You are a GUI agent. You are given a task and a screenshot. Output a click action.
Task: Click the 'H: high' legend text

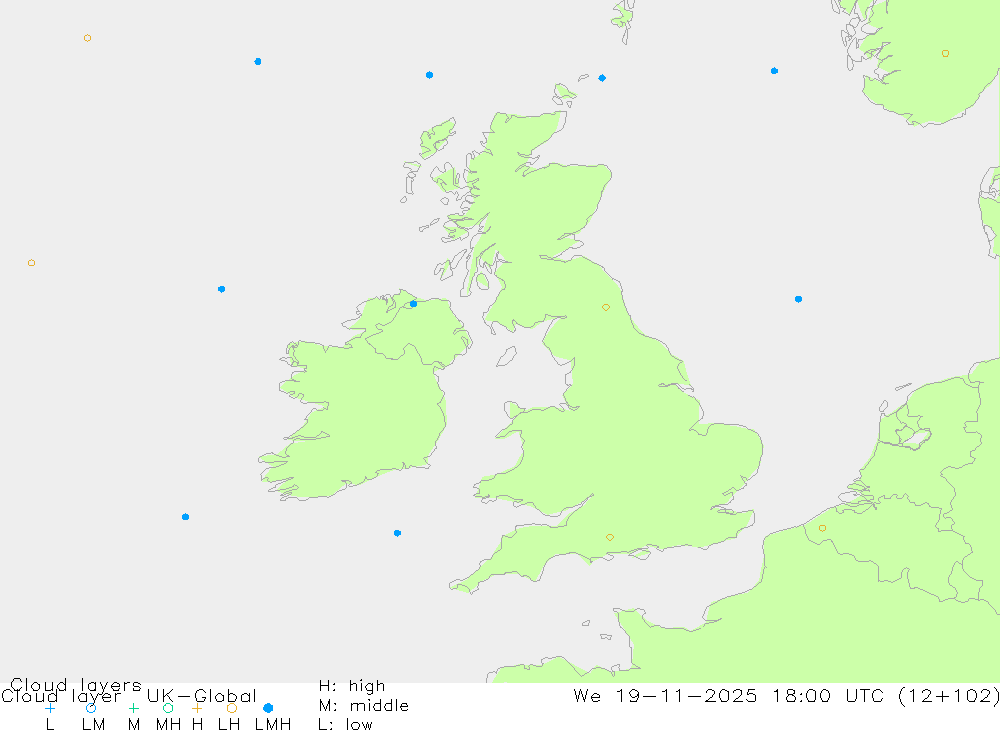[352, 686]
